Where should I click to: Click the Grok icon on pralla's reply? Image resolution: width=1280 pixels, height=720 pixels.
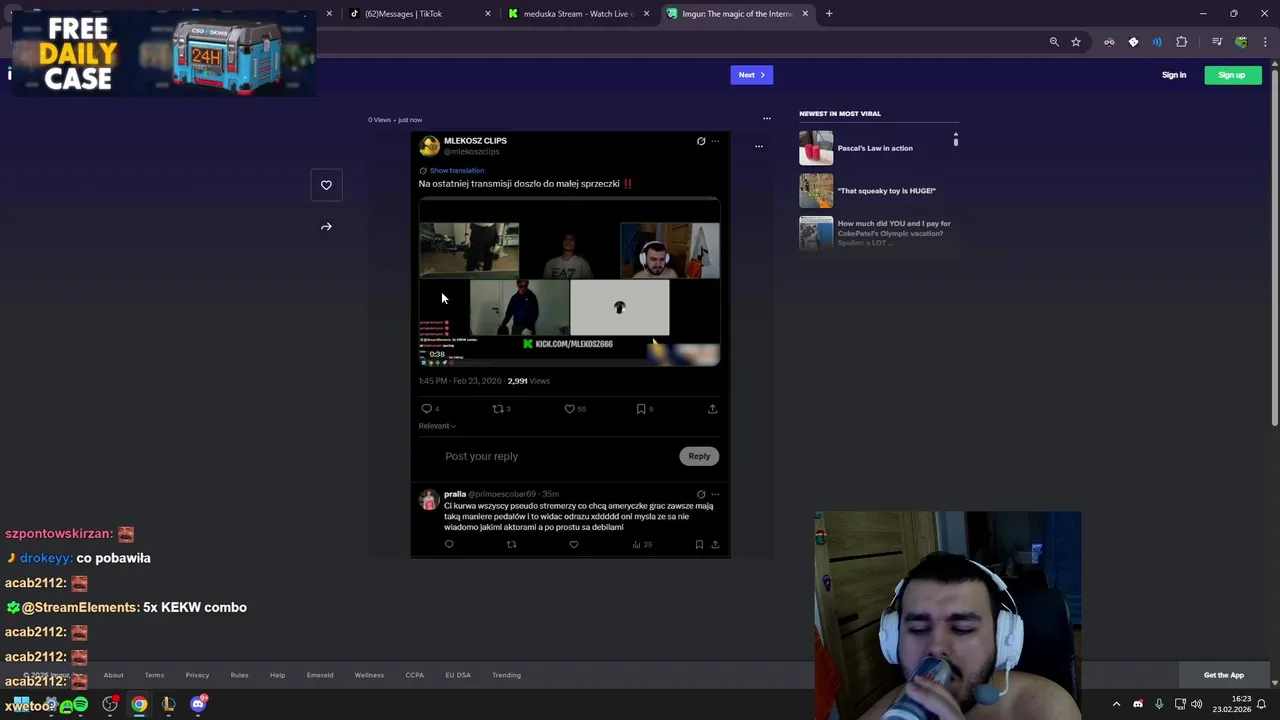pyautogui.click(x=701, y=494)
